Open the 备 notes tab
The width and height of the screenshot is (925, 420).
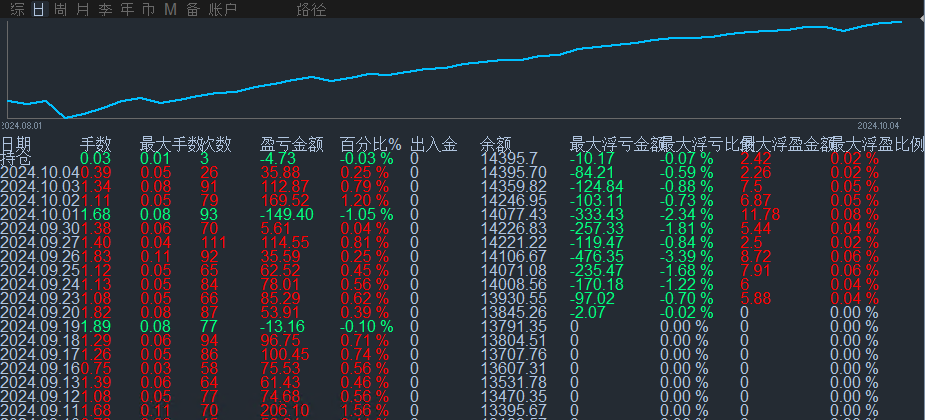(192, 9)
